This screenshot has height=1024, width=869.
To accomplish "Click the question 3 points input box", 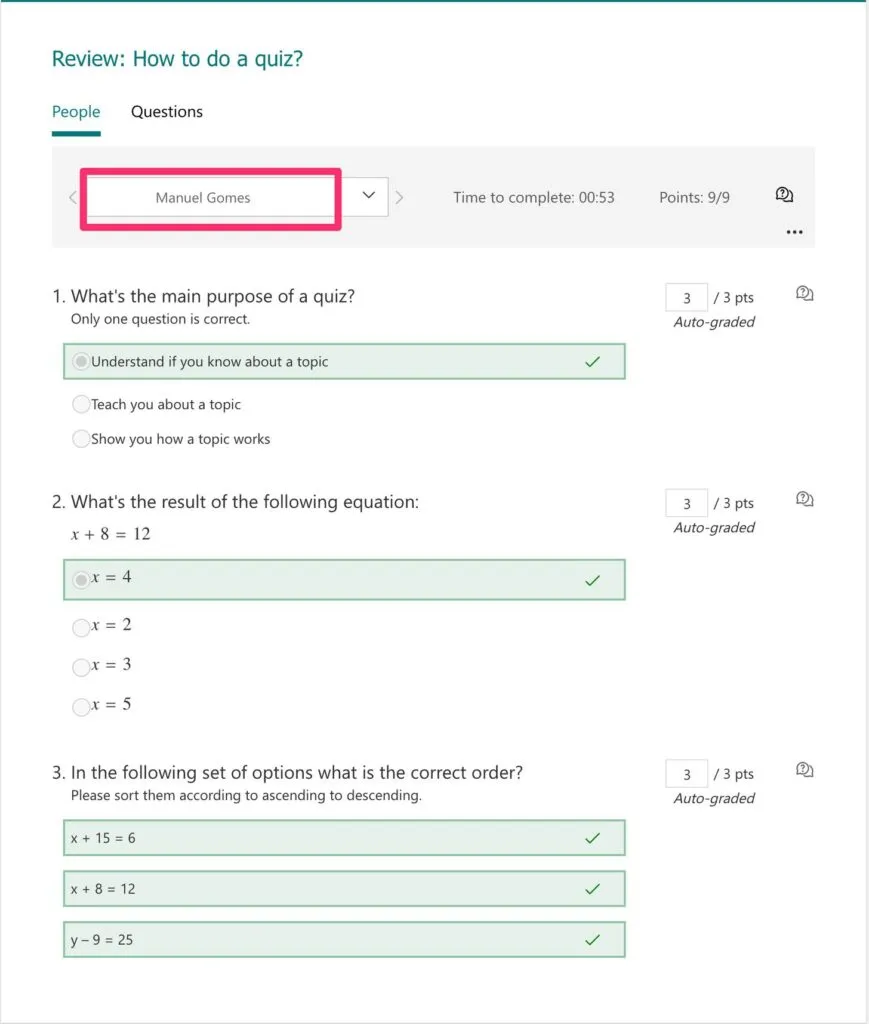I will point(687,774).
